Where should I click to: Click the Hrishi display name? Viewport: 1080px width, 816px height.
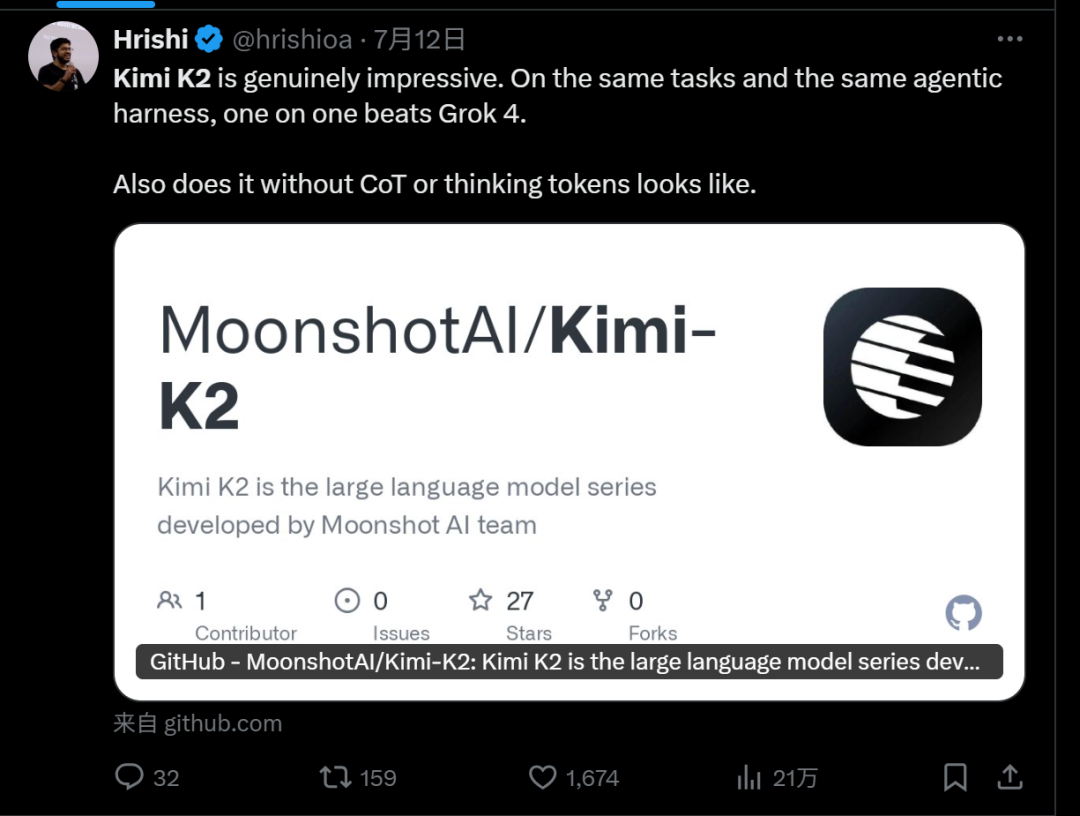click(151, 39)
